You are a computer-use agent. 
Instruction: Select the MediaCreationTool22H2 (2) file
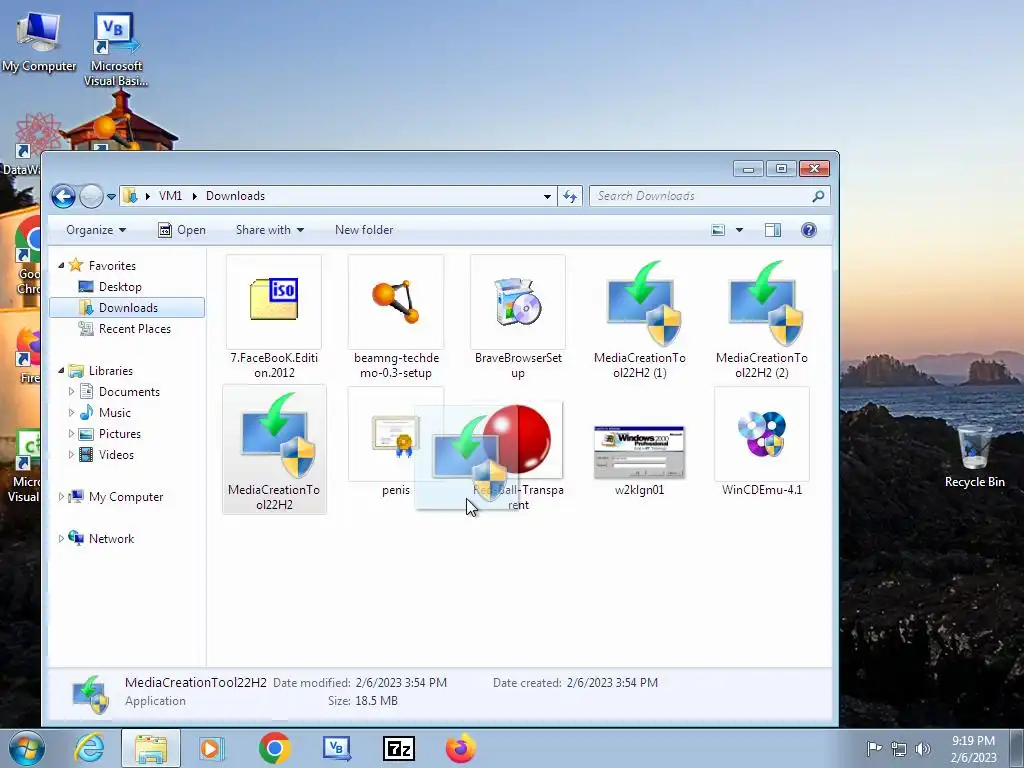pyautogui.click(x=761, y=318)
